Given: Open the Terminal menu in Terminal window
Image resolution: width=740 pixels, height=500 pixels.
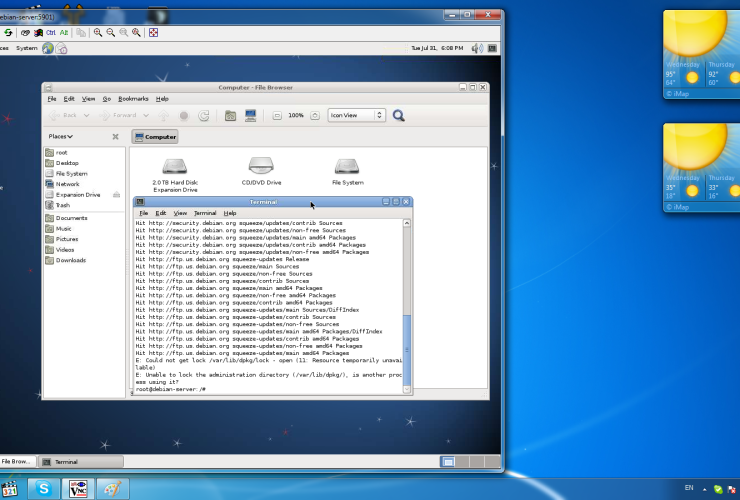Looking at the screenshot, I should tap(205, 213).
